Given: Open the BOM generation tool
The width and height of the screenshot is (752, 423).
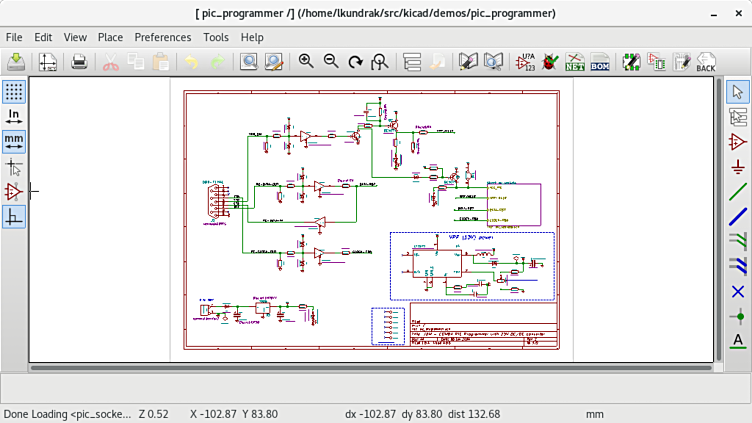Looking at the screenshot, I should [x=600, y=62].
